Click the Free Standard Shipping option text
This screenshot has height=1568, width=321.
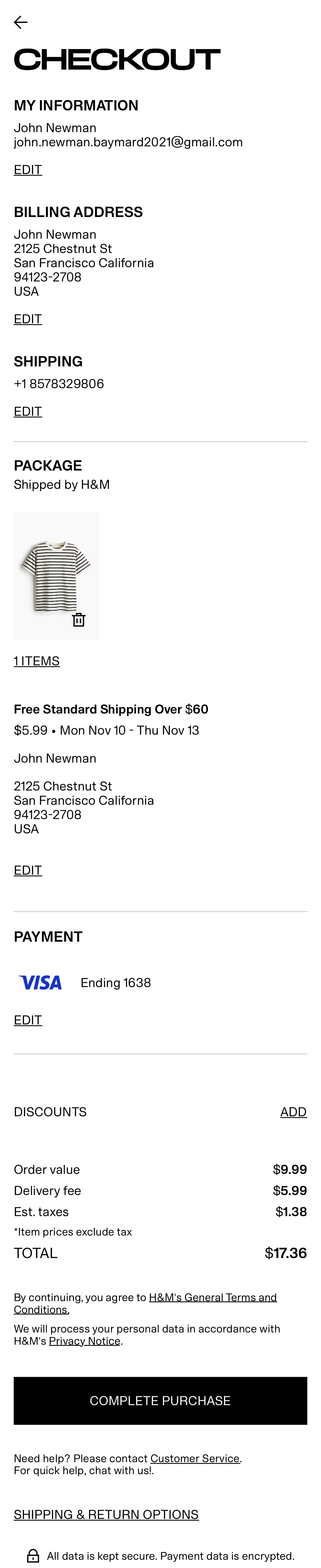pos(111,709)
